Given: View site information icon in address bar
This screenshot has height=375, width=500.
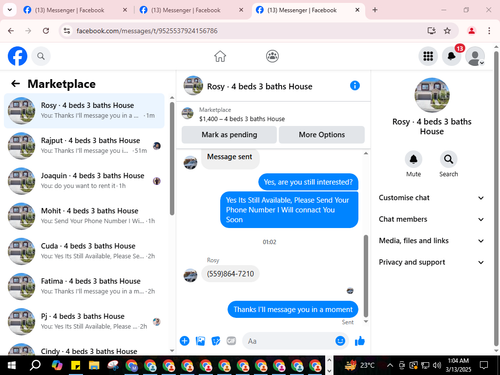Looking at the screenshot, I should click(67, 31).
